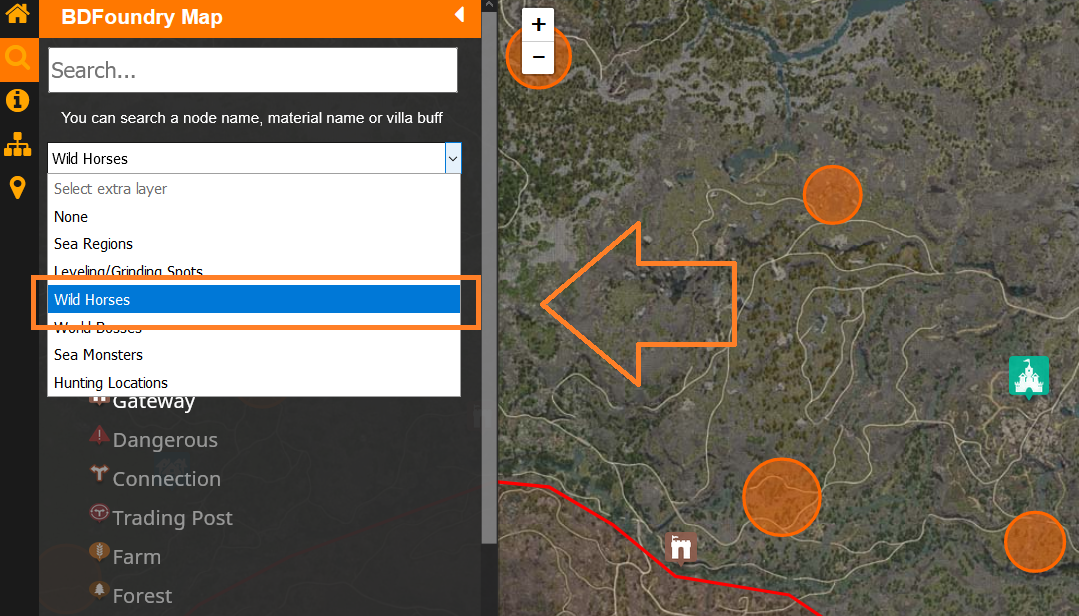Click the Forest tree icon
This screenshot has height=616, width=1079.
tap(99, 590)
